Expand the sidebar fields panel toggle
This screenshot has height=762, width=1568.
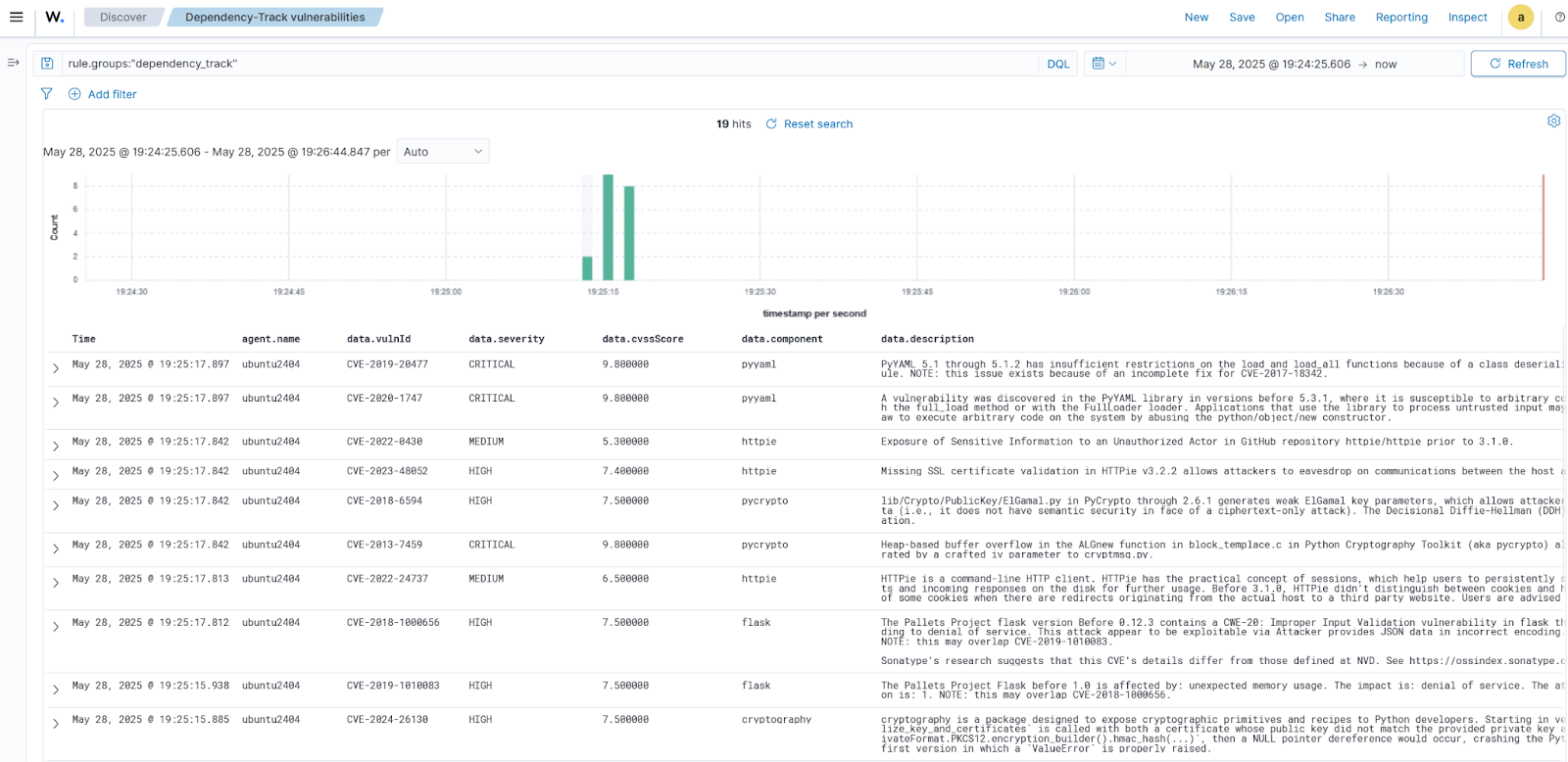[13, 63]
